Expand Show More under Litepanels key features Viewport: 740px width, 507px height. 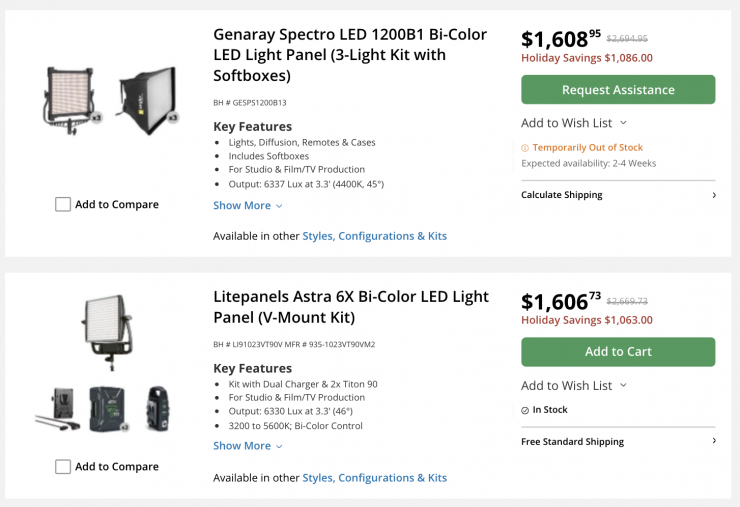tap(248, 446)
